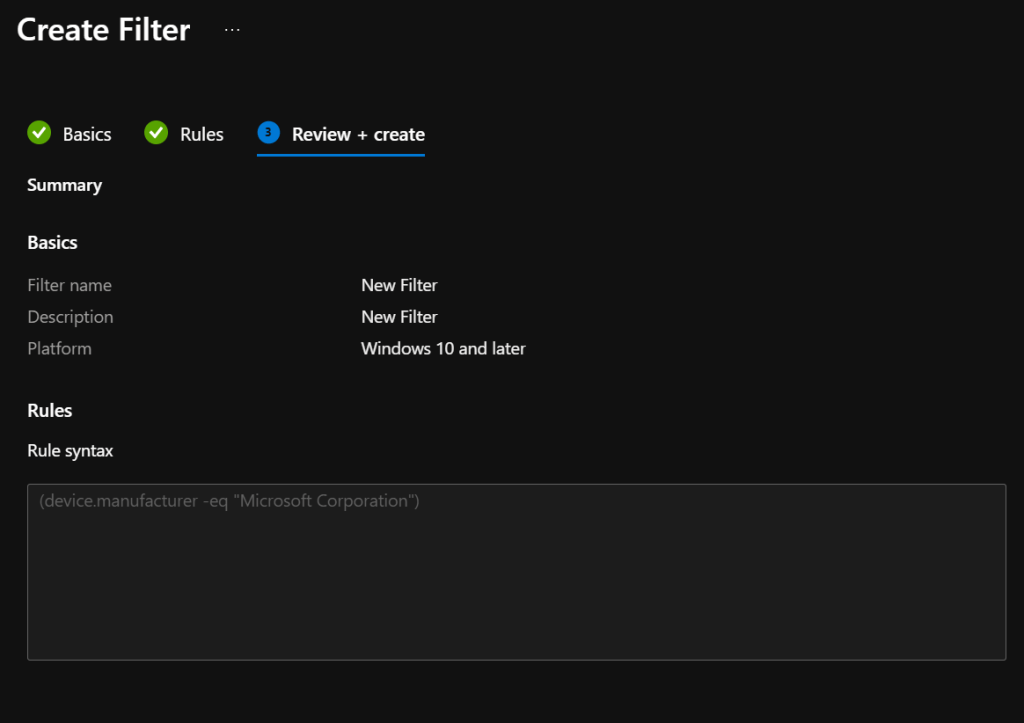Screen dimensions: 1024x723
Task: Open the ellipsis more options menu
Action: 232,30
